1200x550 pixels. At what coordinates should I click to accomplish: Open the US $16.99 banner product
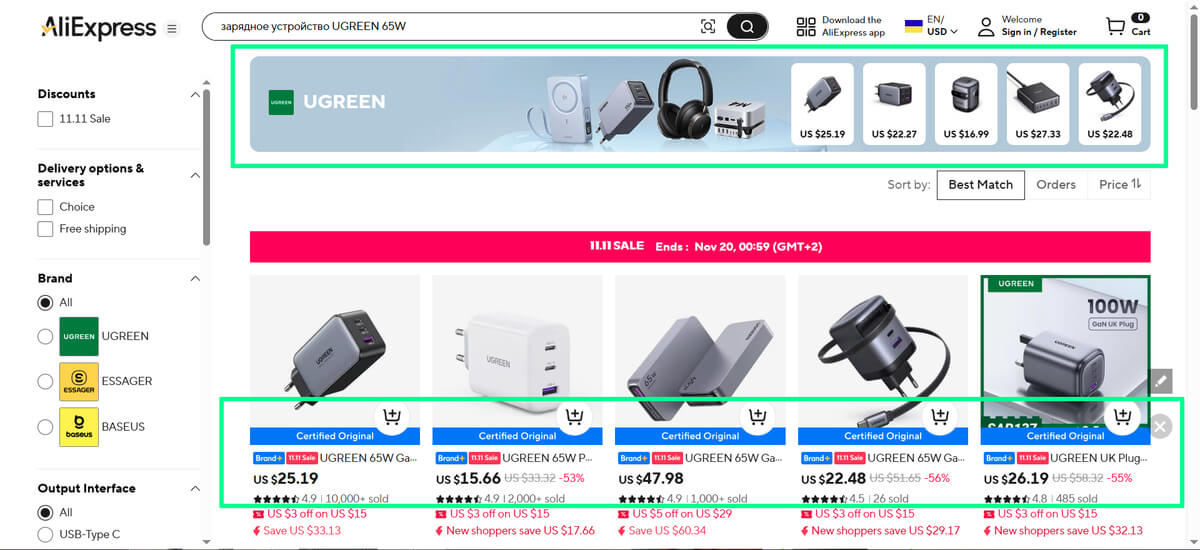click(x=966, y=103)
